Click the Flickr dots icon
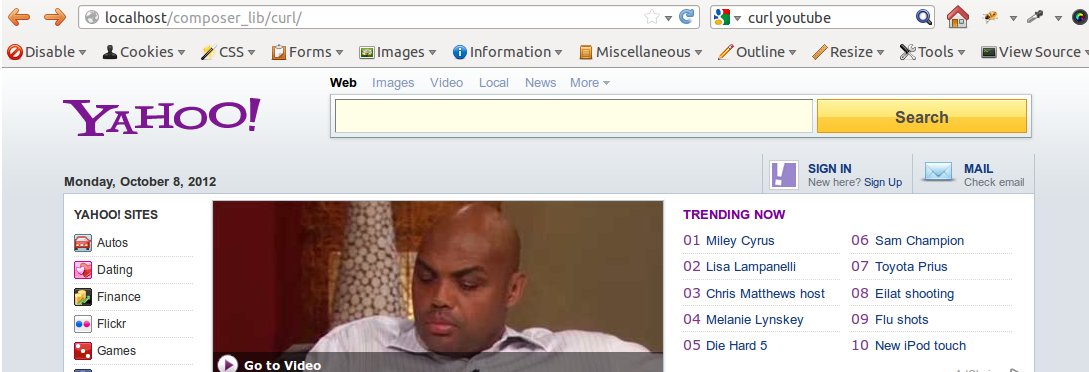This screenshot has height=372, width=1089. [x=83, y=324]
